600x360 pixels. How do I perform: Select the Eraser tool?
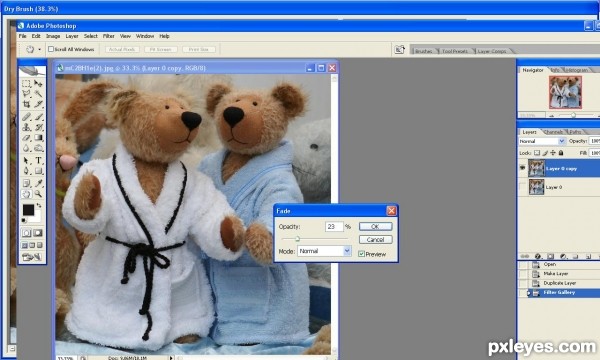click(26, 138)
